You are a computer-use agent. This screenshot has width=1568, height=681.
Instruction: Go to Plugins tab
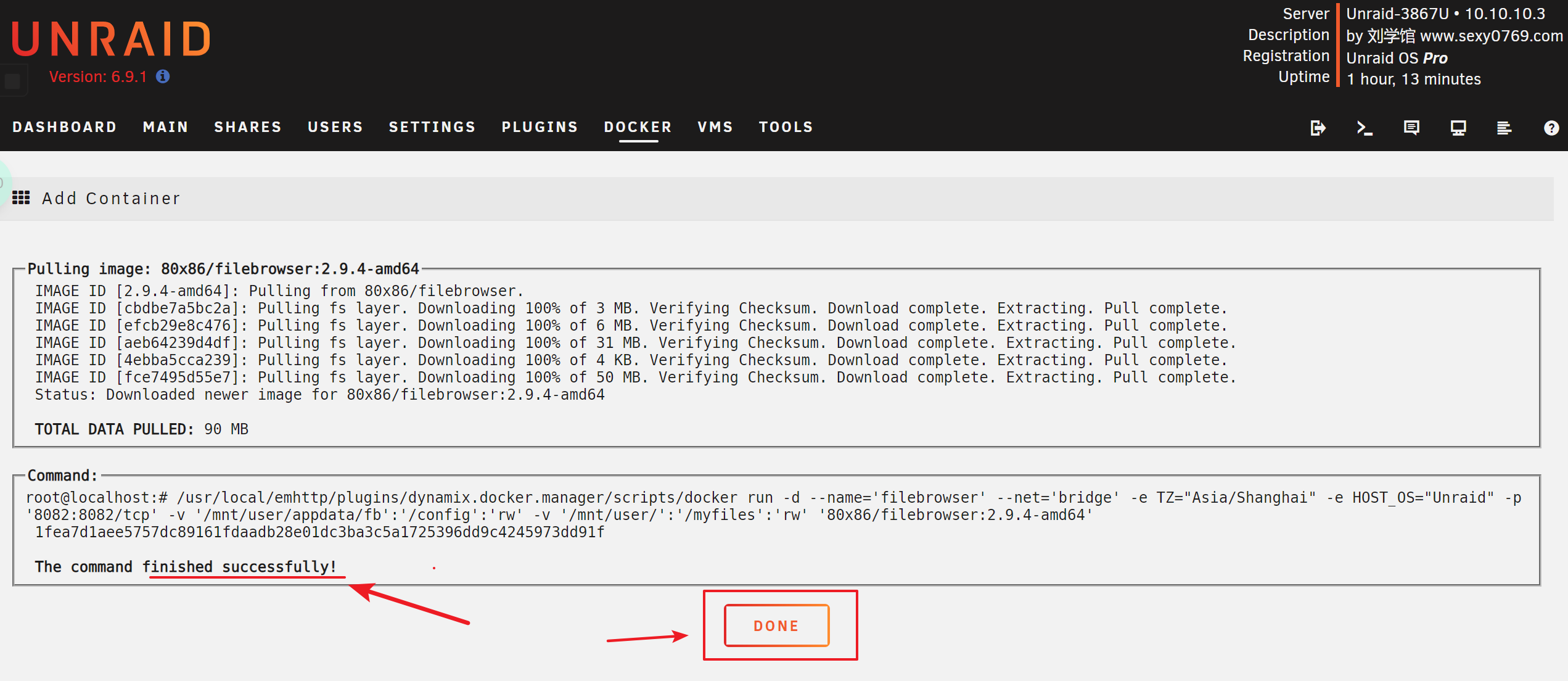click(540, 127)
